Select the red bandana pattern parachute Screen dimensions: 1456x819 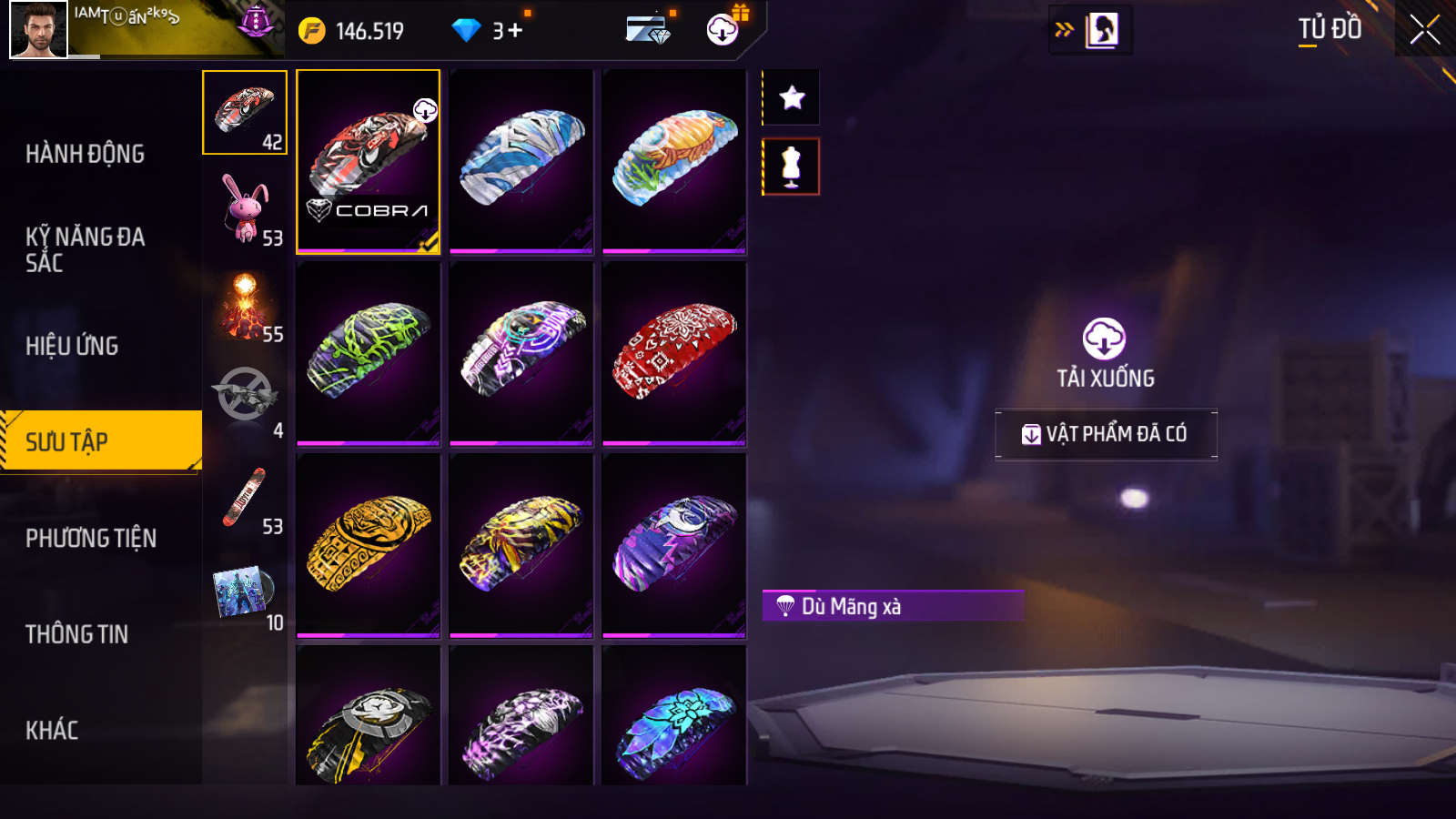pos(674,354)
